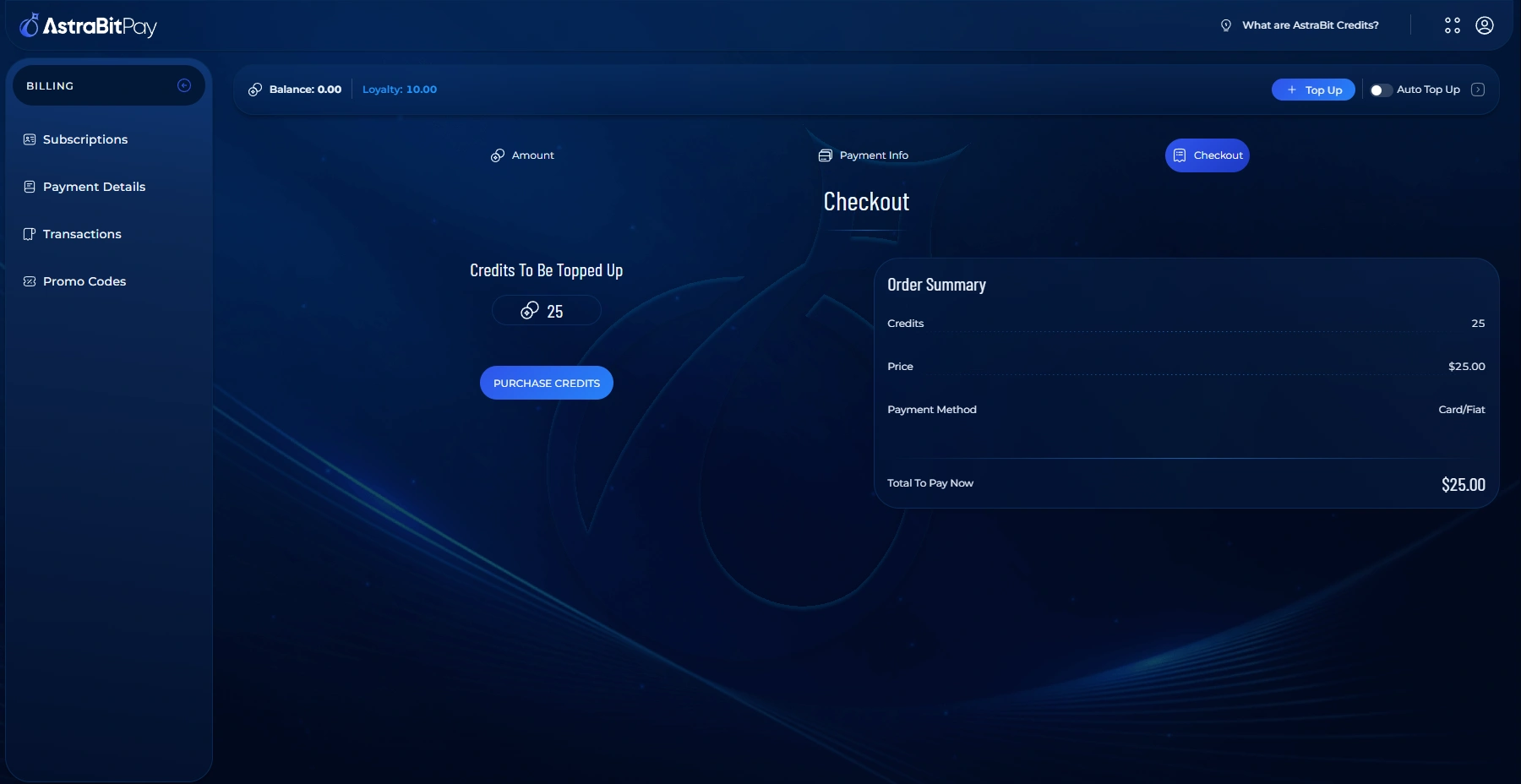Click the 25 credits amount field
The width and height of the screenshot is (1521, 784).
[x=547, y=310]
